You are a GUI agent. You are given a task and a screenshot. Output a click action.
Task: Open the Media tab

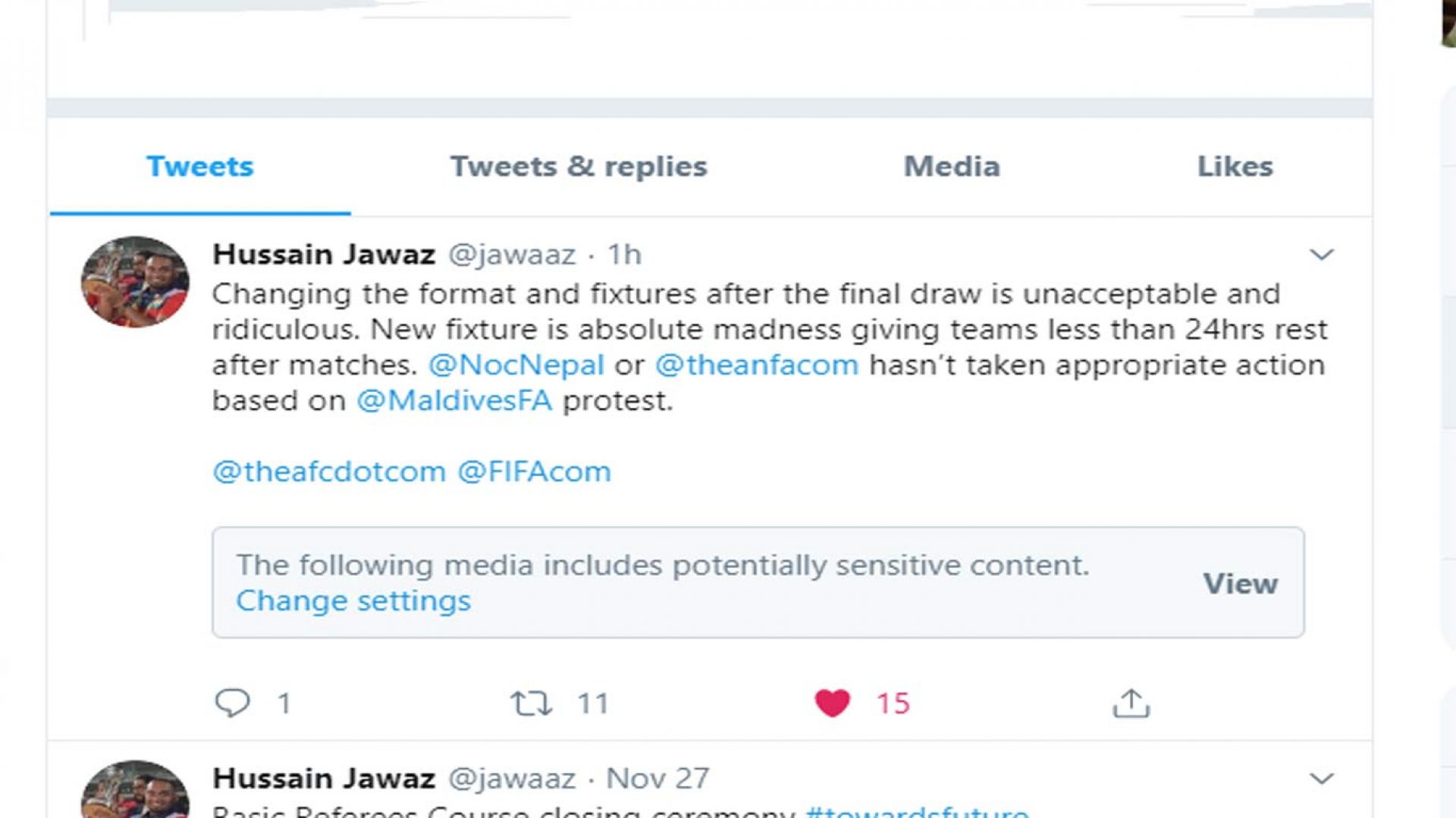(x=952, y=166)
